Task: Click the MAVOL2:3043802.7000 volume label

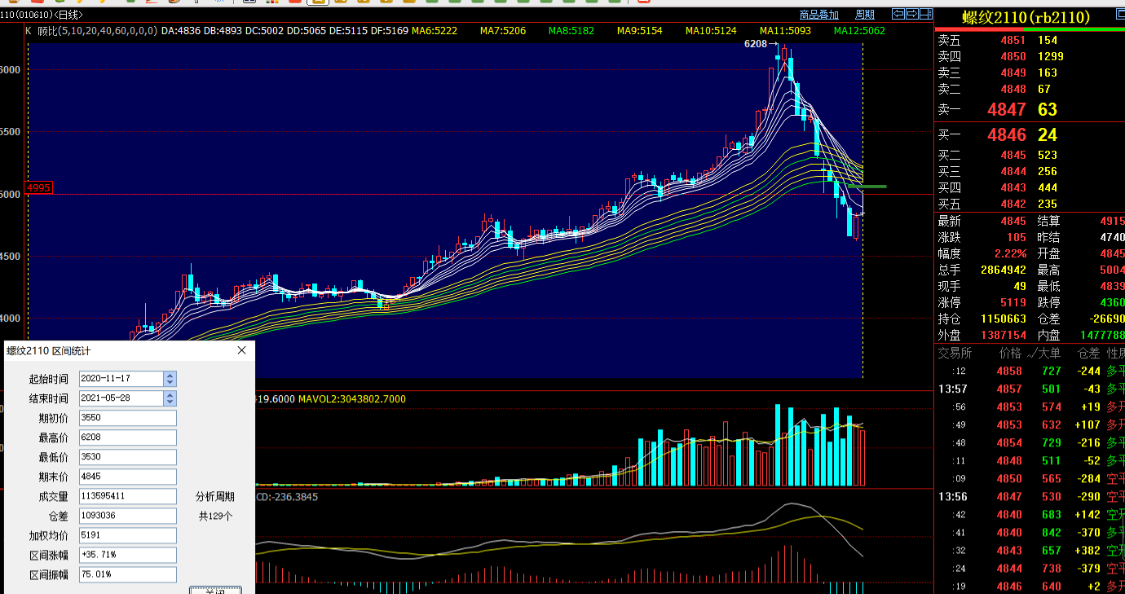Action: pyautogui.click(x=352, y=399)
